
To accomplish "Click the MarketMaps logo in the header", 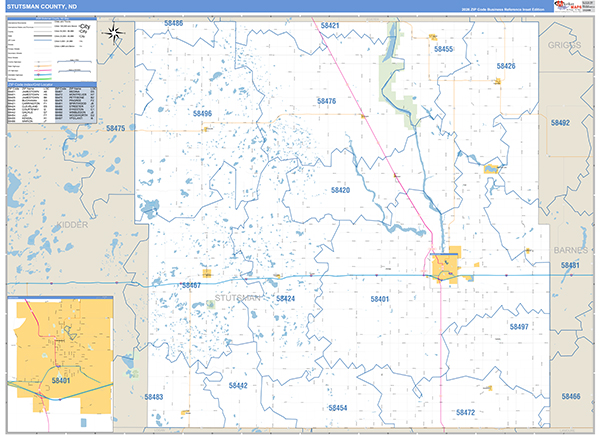I will 568,7.
